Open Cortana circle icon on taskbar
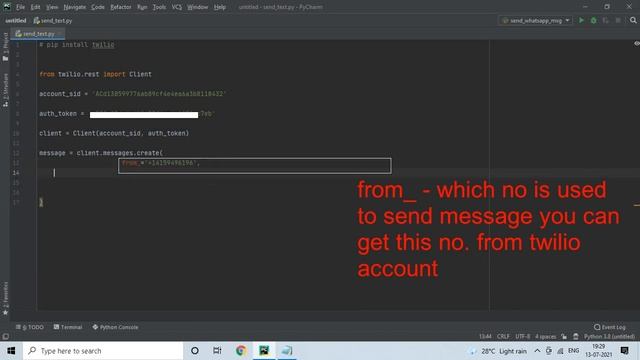Image resolution: width=640 pixels, height=360 pixels. tap(195, 351)
